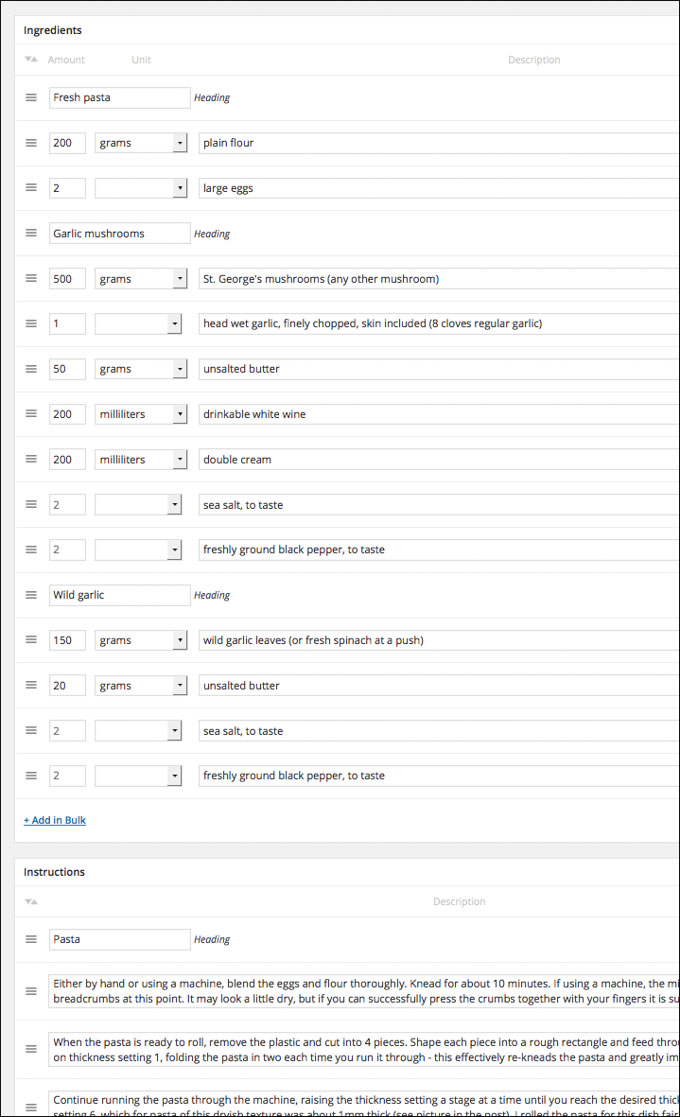Toggle sort arrows in Ingredients header
The image size is (680, 1117).
[x=31, y=60]
